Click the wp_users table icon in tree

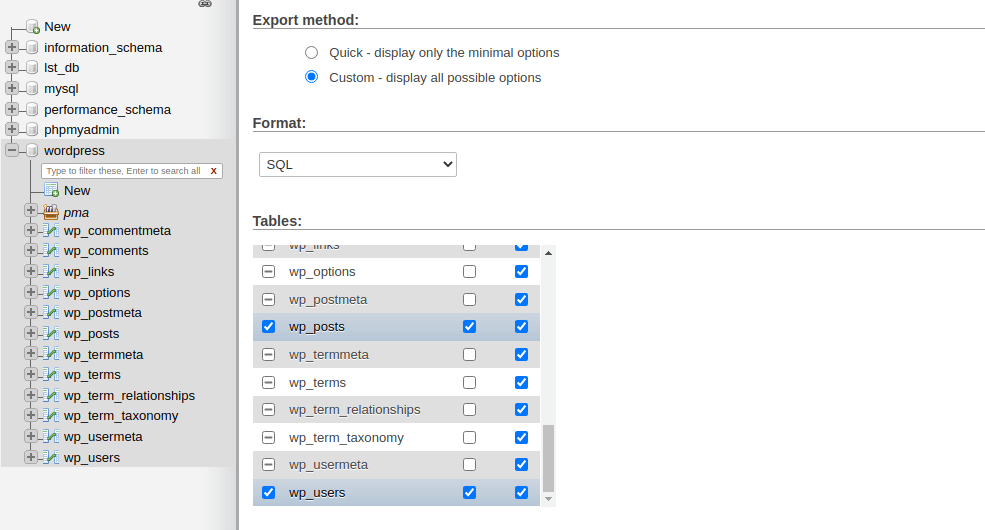coord(52,457)
